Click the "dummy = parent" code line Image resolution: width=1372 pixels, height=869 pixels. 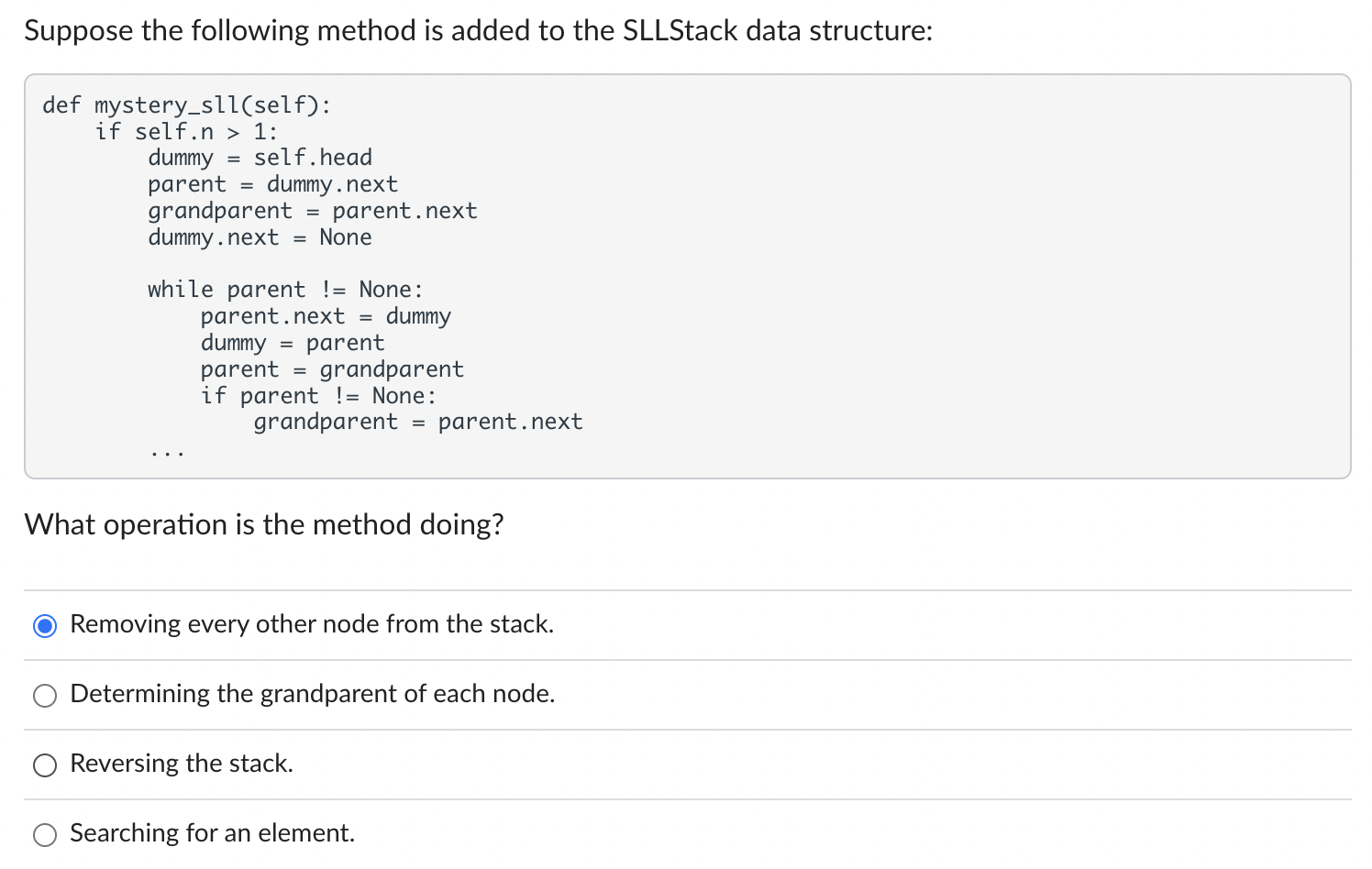pyautogui.click(x=293, y=343)
